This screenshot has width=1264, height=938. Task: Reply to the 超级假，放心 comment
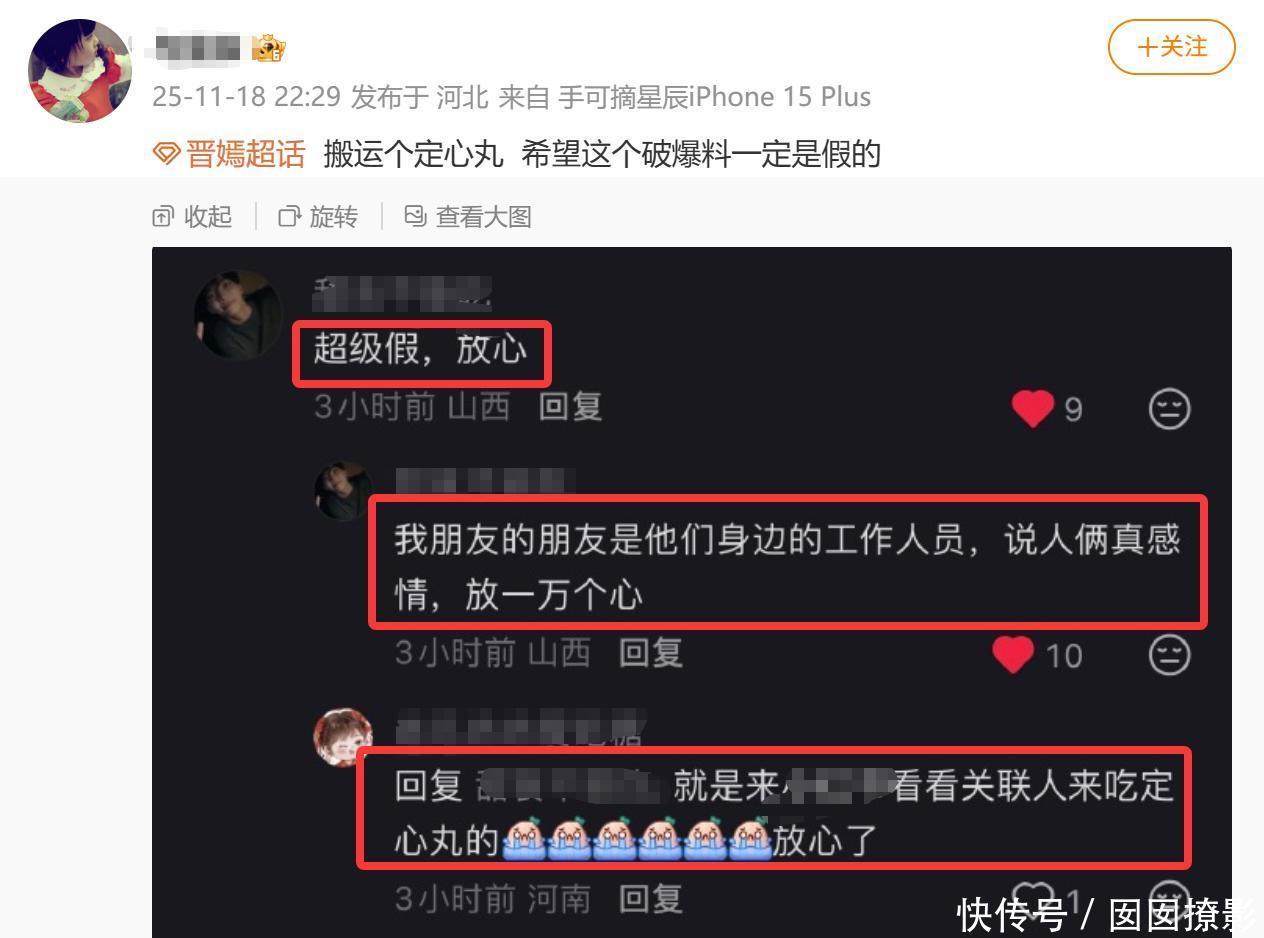(x=570, y=406)
